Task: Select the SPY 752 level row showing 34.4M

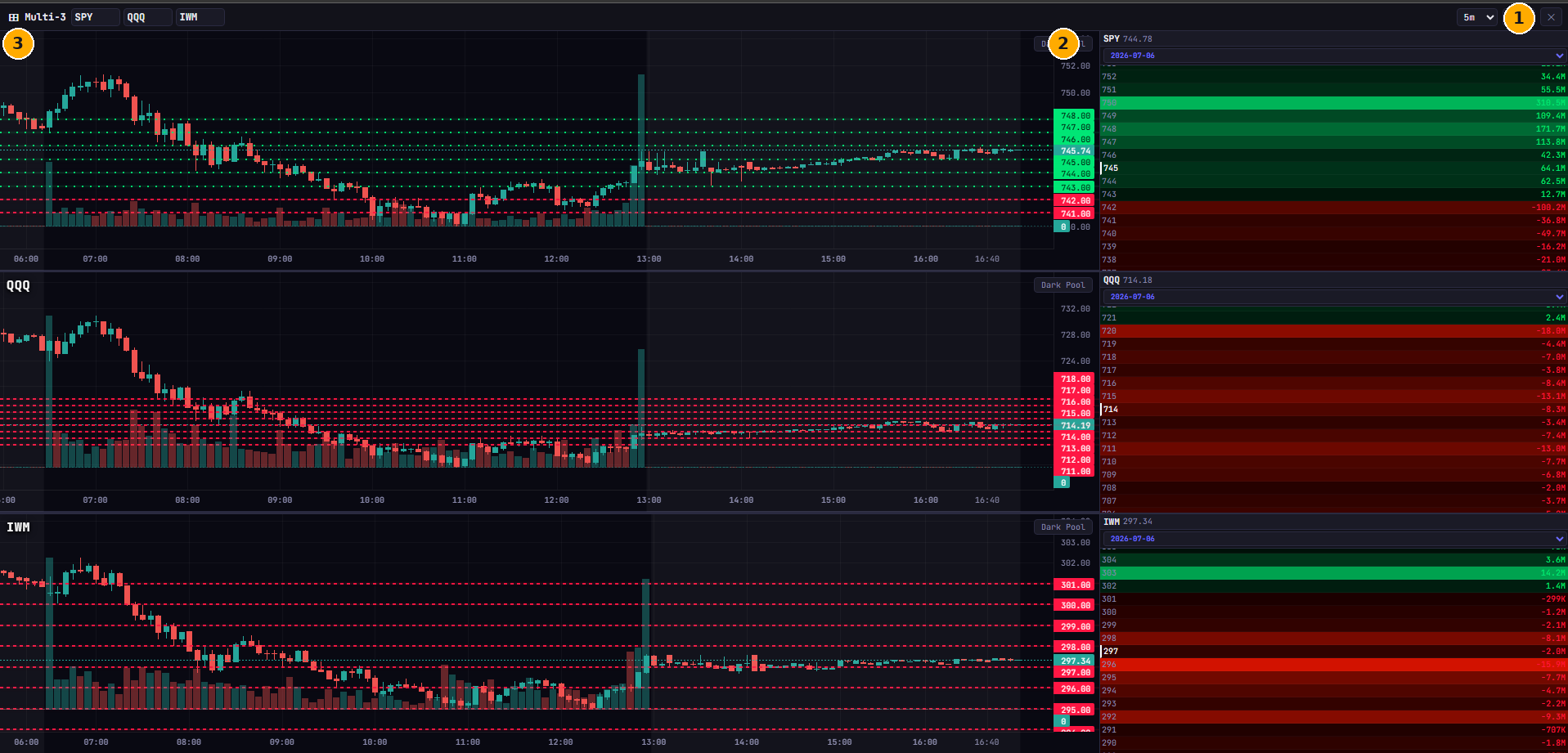Action: tap(1333, 77)
